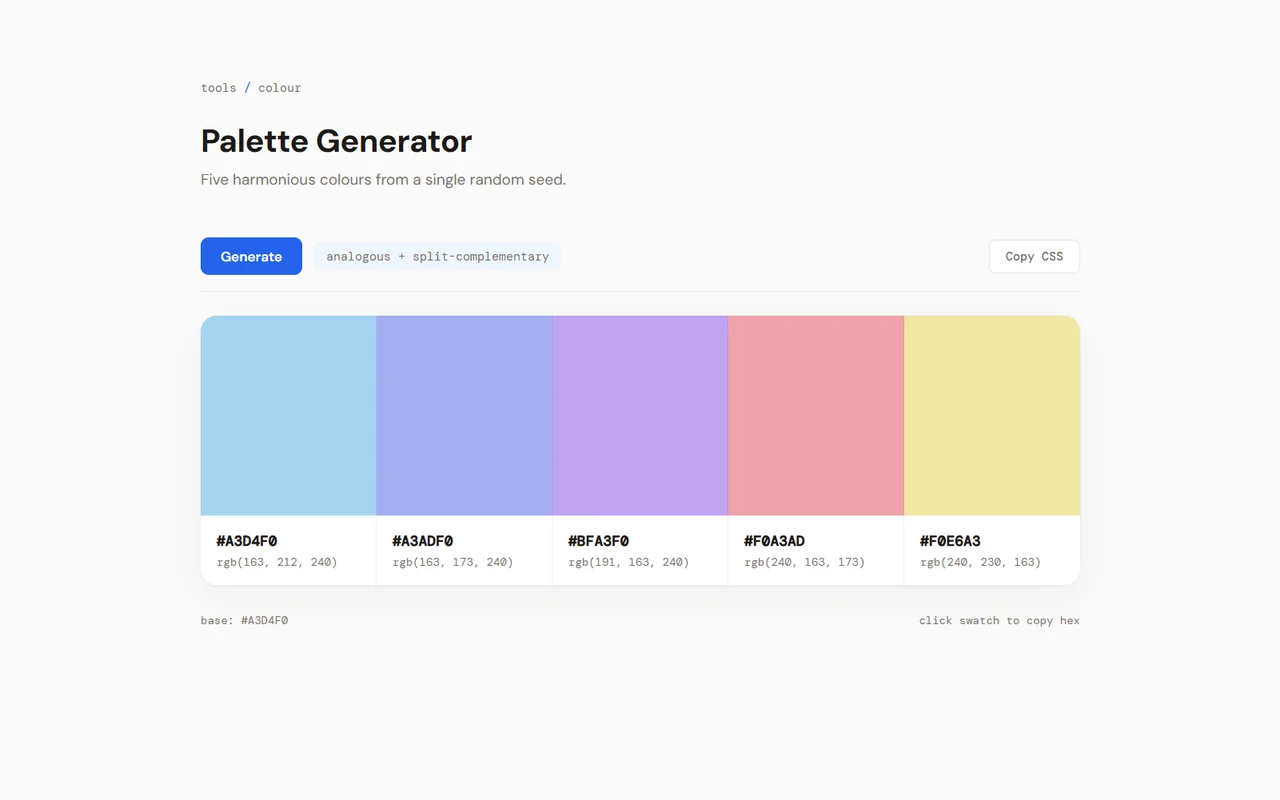The image size is (1280, 800).
Task: Click the rgb(191, 163, 240) value
Action: [x=629, y=562]
